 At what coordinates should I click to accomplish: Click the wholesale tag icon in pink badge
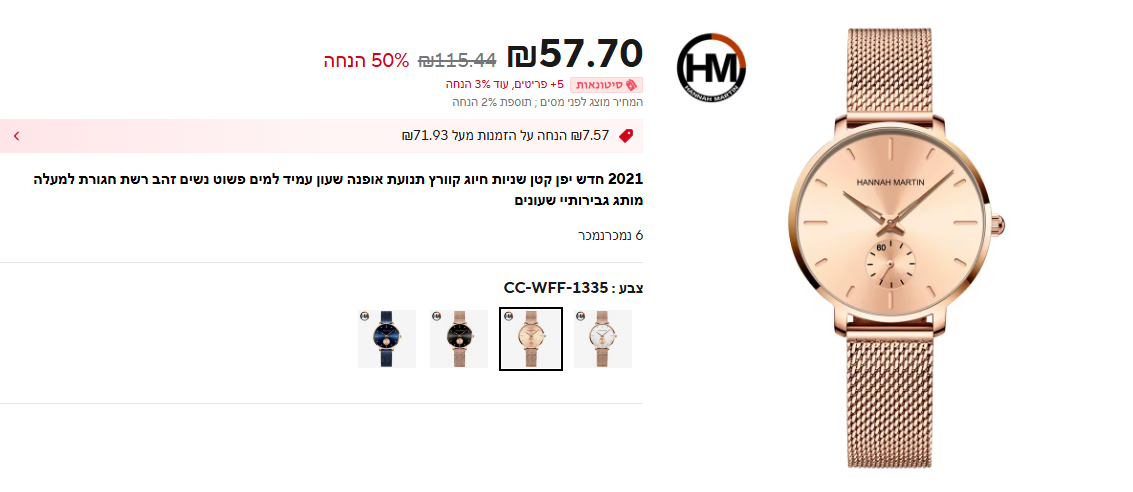tap(631, 85)
